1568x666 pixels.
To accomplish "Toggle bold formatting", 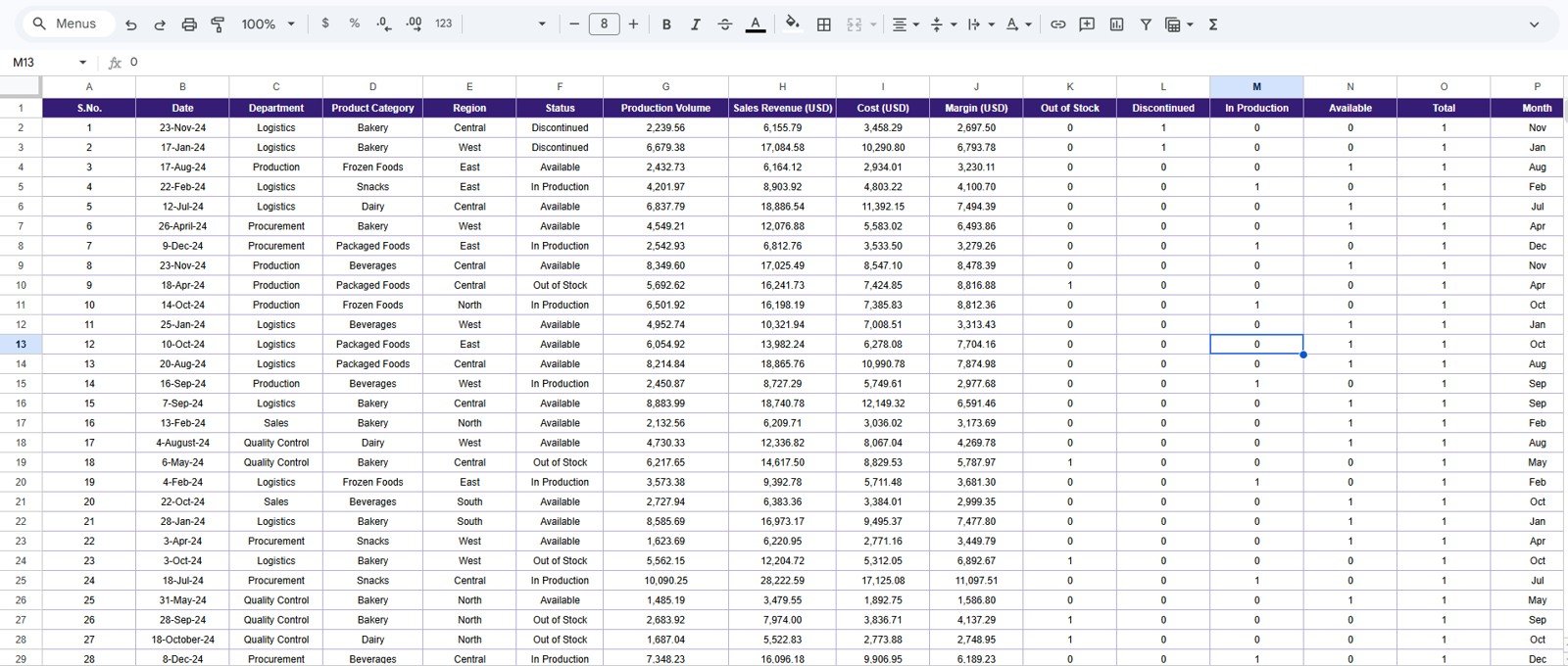I will click(x=666, y=24).
